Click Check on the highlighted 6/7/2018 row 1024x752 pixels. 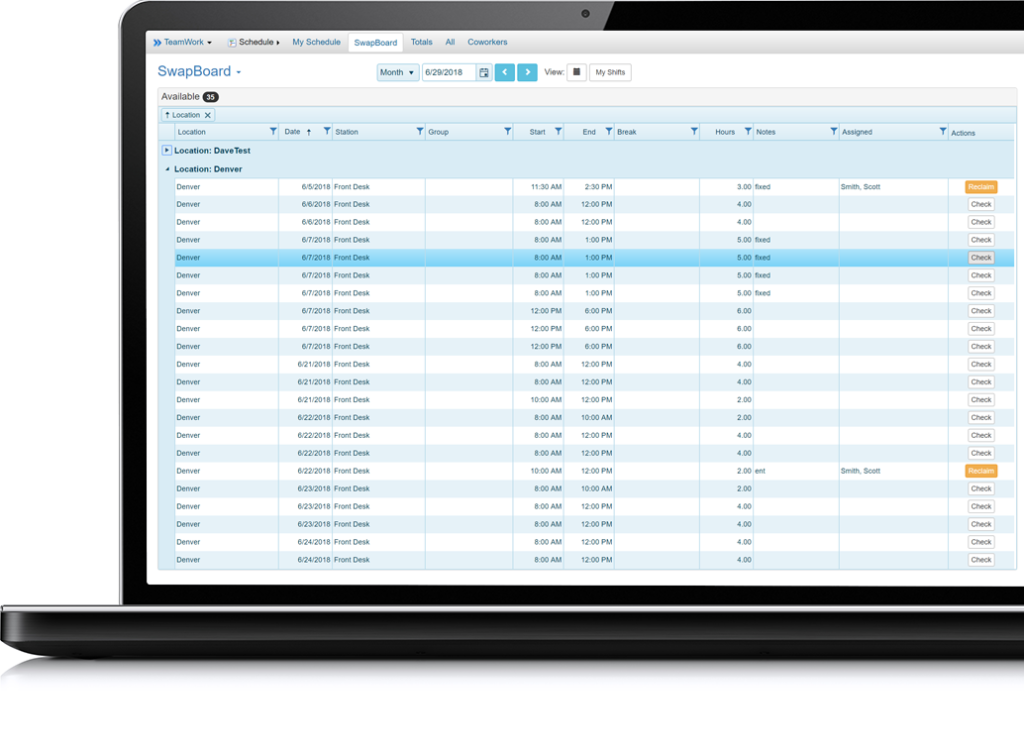pos(981,258)
